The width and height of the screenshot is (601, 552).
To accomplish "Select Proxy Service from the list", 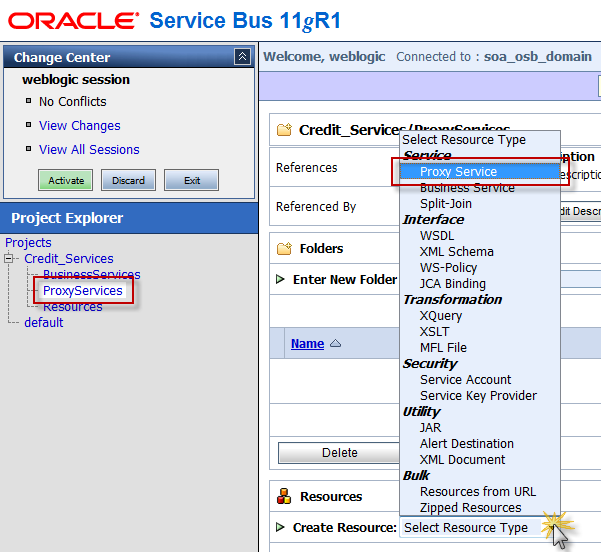I will (x=479, y=172).
